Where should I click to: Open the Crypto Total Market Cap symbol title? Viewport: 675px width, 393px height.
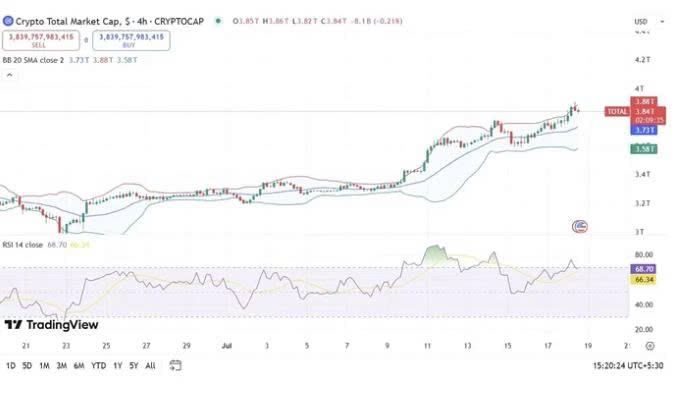click(x=110, y=21)
